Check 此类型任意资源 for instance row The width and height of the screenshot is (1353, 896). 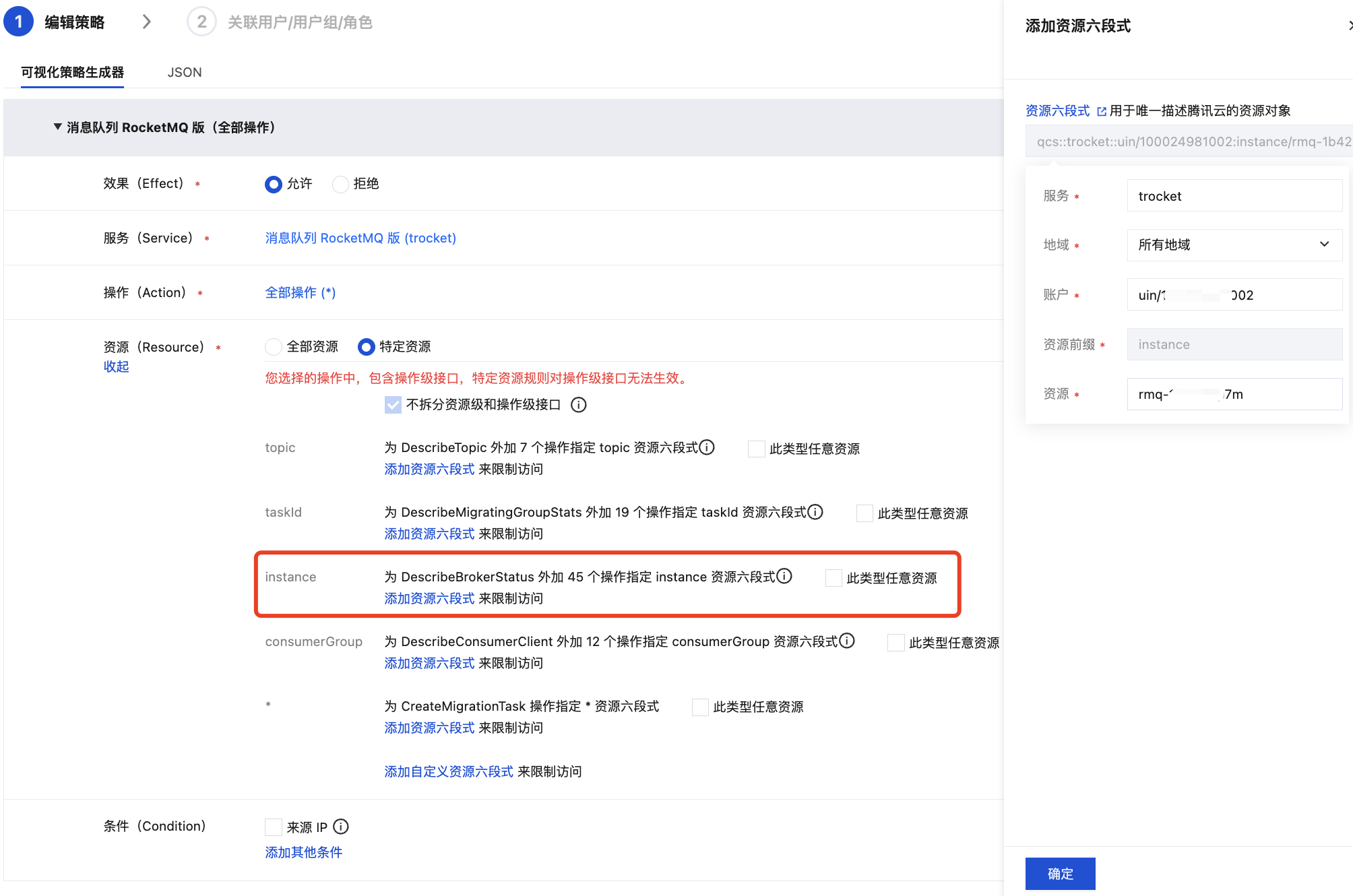tap(833, 577)
